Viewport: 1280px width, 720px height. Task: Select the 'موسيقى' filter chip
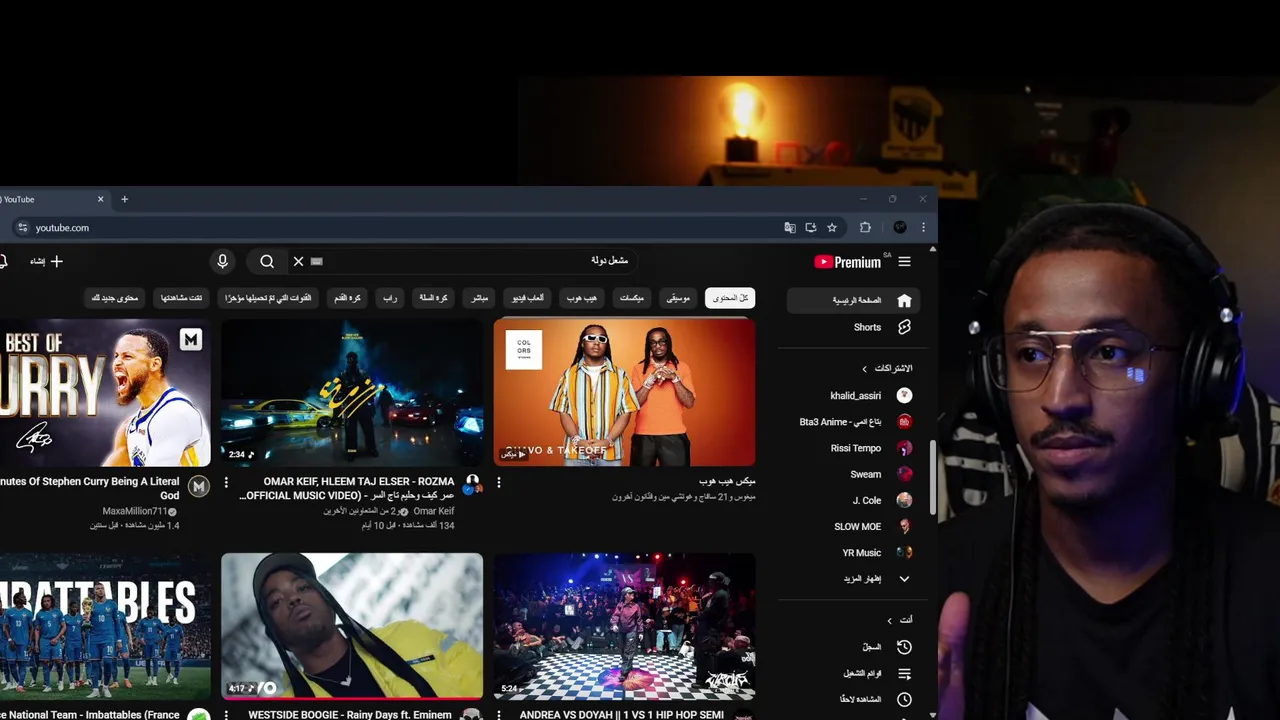coord(678,298)
